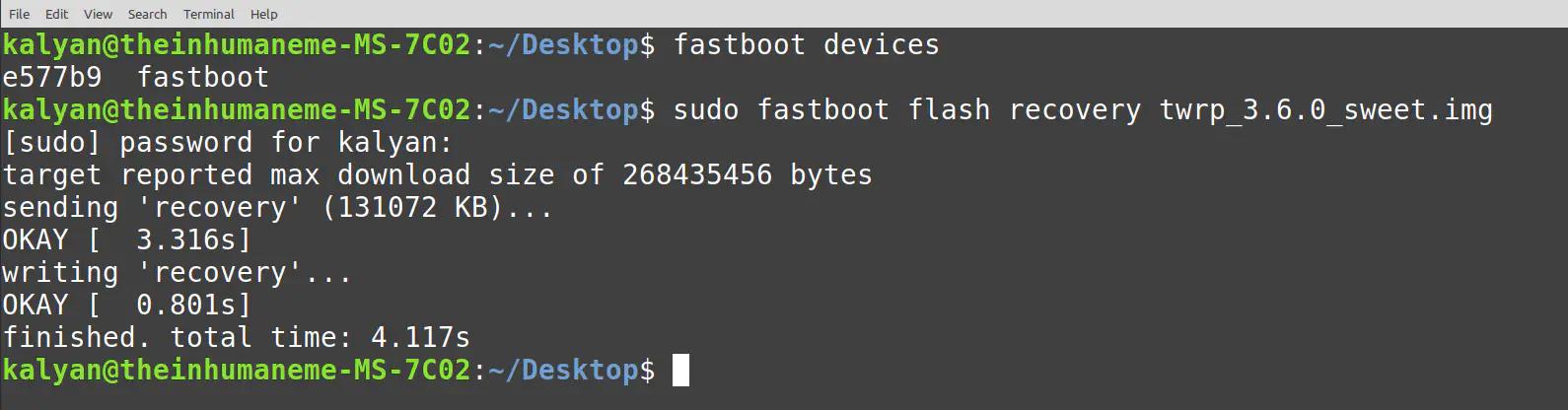Screen dimensions: 1568x410
Task: Click the twrp_3.6.0_sweet.img filename
Action: [x=1325, y=109]
